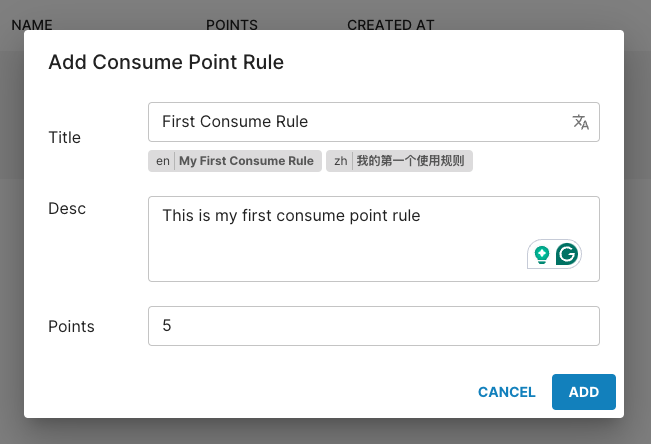Click the translate icon in Title field

coord(581,122)
